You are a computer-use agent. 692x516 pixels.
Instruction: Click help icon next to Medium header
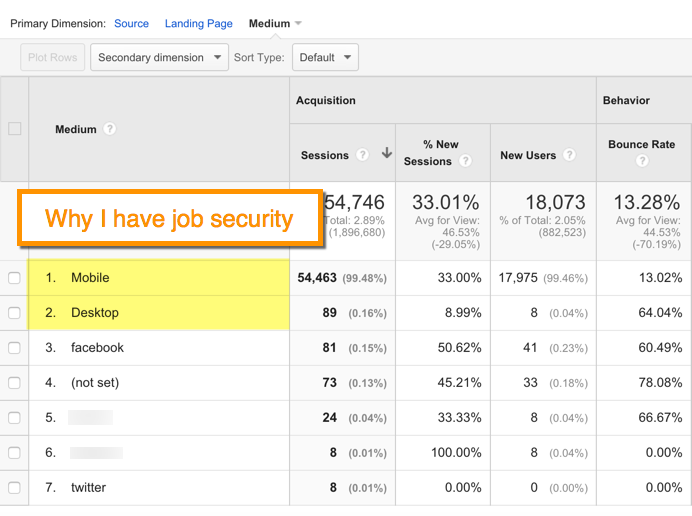click(x=110, y=129)
